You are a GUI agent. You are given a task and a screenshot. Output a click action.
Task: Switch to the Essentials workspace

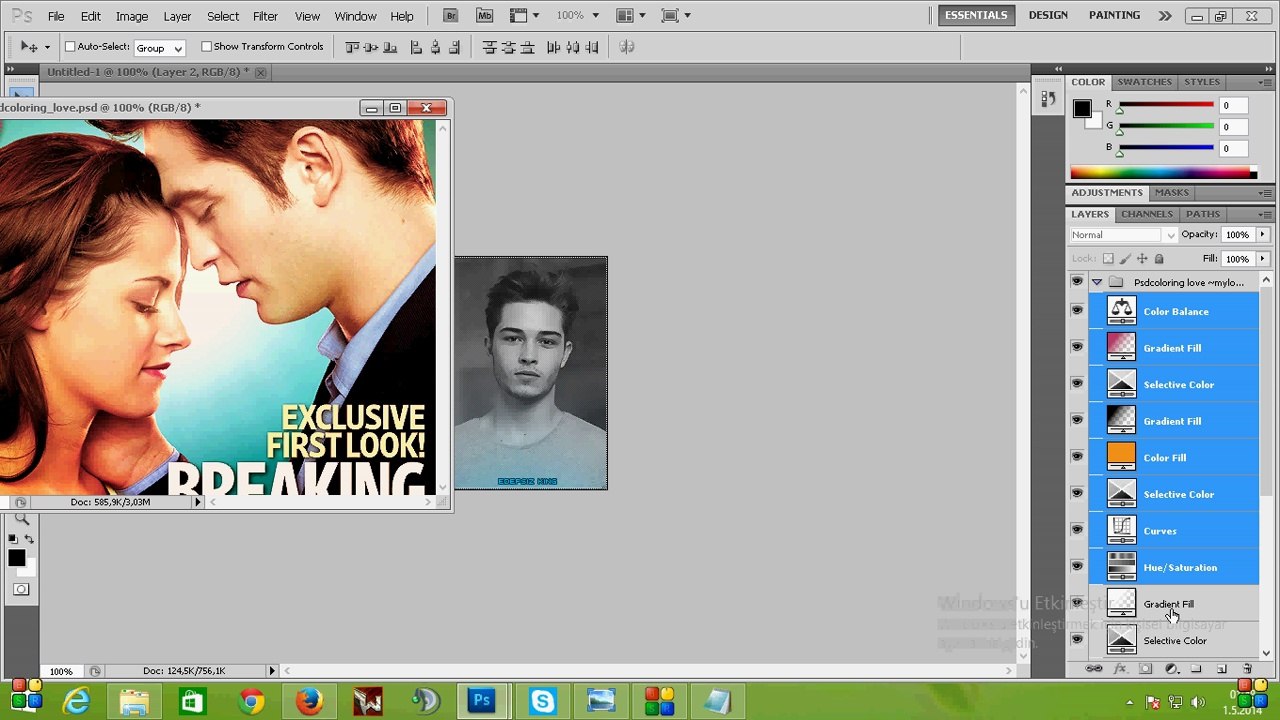[x=976, y=16]
